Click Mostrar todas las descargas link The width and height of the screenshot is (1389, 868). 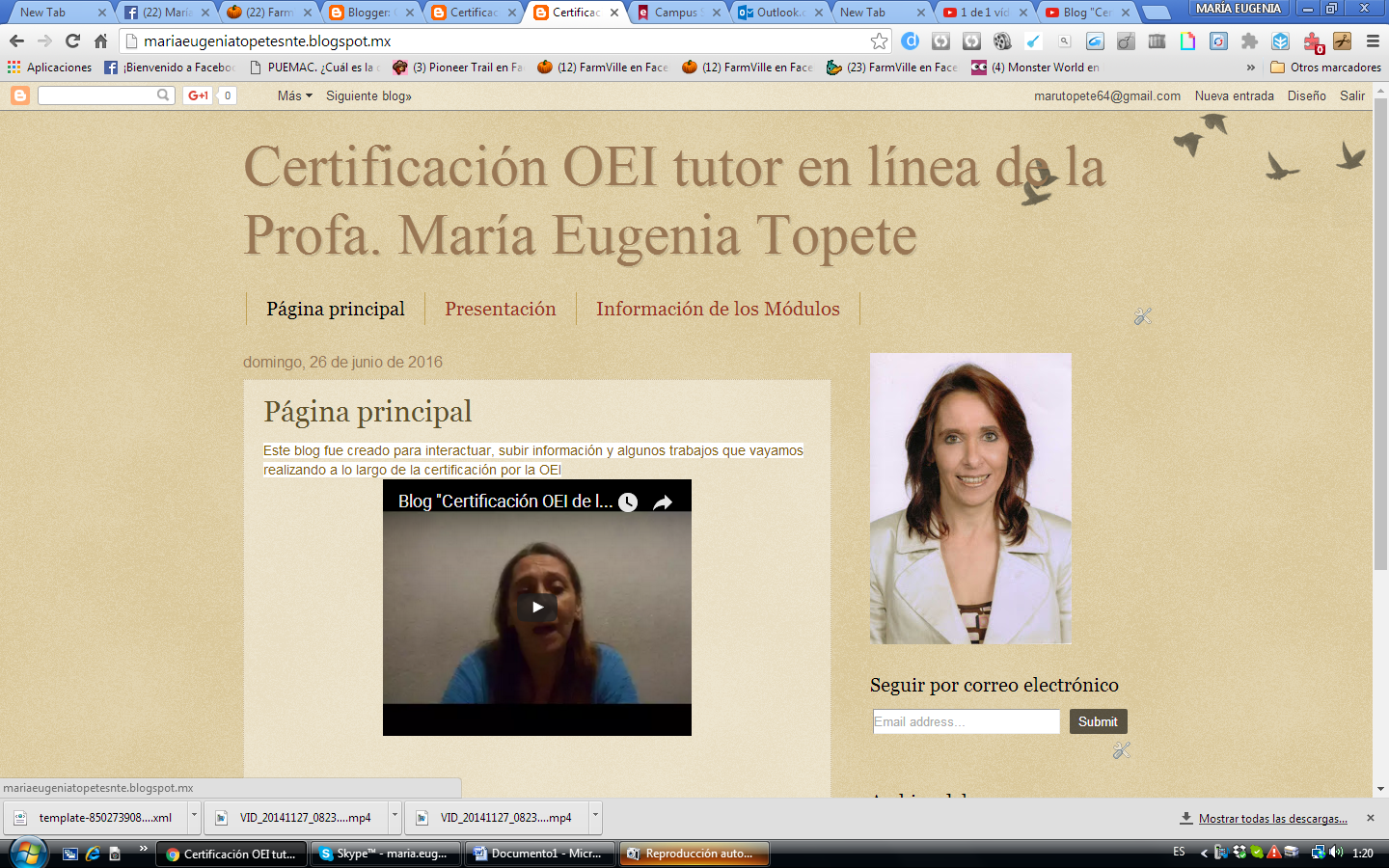tap(1272, 818)
